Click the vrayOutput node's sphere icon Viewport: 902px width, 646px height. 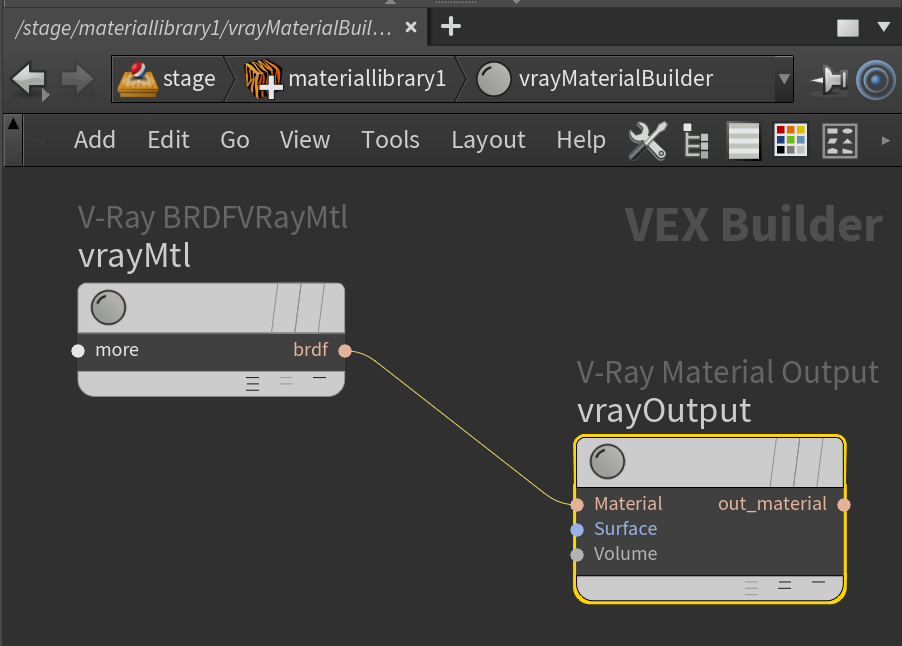tap(607, 461)
